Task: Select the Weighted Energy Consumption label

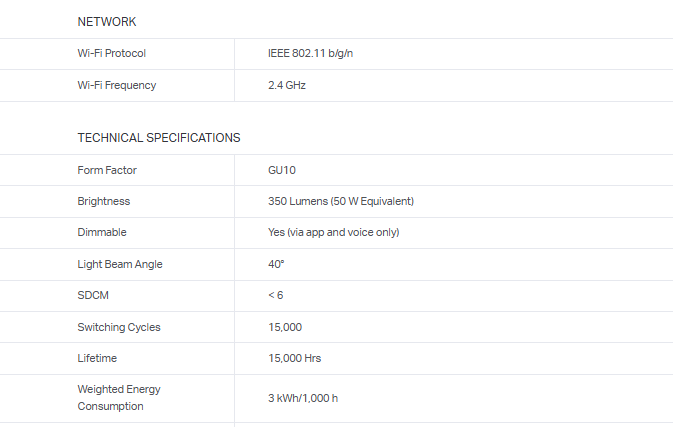Action: (119, 397)
